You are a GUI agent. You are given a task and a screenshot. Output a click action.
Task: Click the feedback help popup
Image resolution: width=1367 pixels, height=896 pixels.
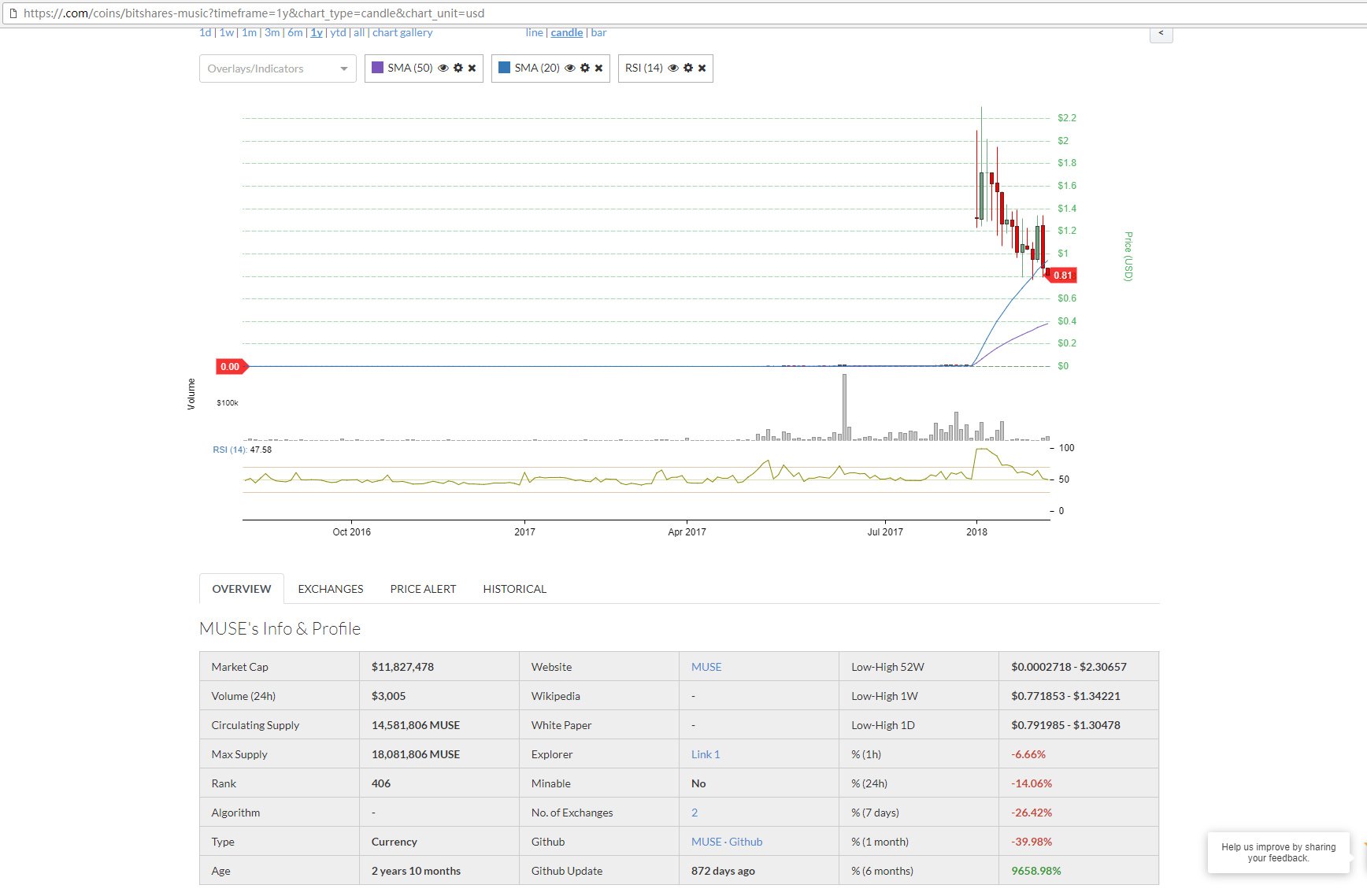pos(1278,853)
